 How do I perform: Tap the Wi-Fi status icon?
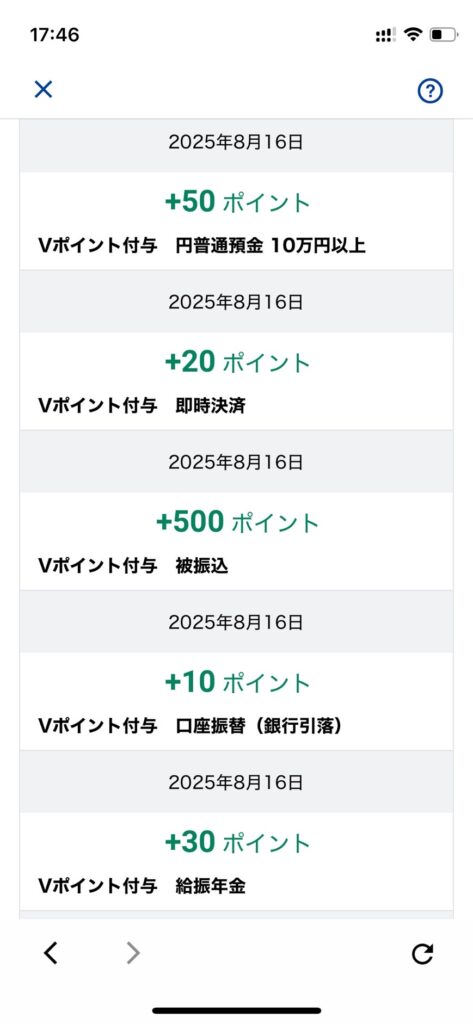click(413, 34)
